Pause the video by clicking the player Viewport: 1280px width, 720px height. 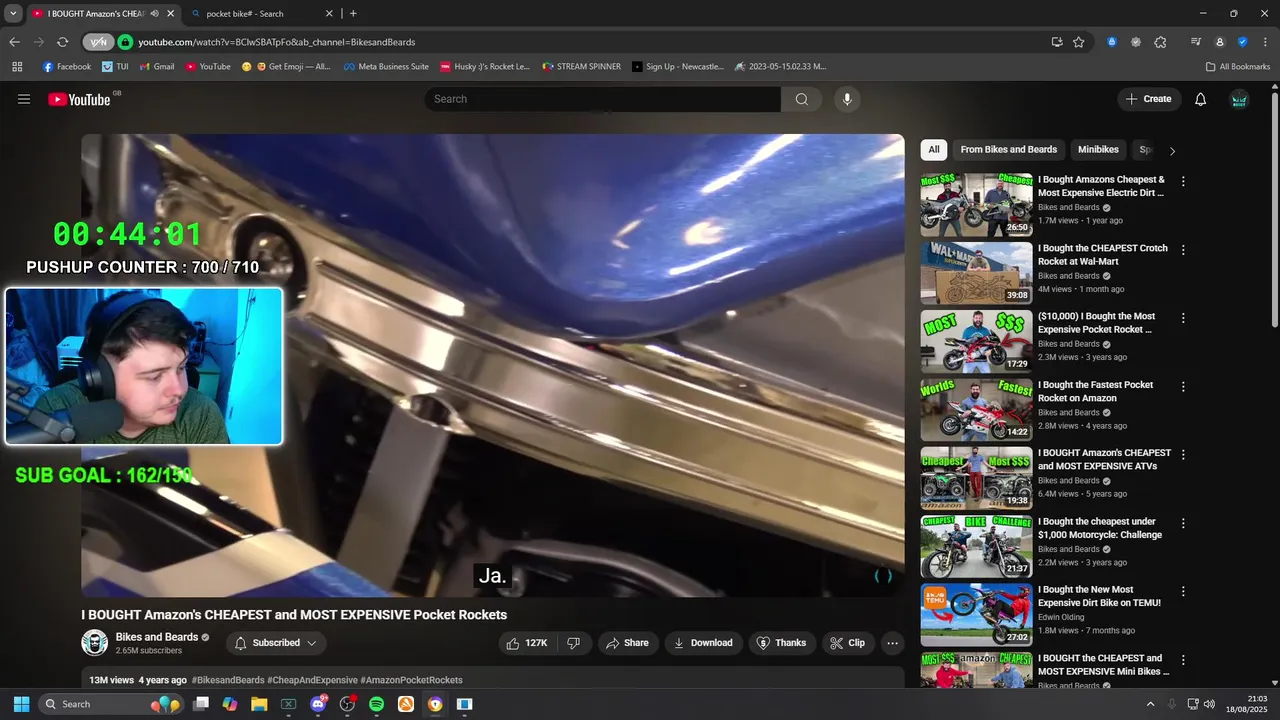[493, 365]
